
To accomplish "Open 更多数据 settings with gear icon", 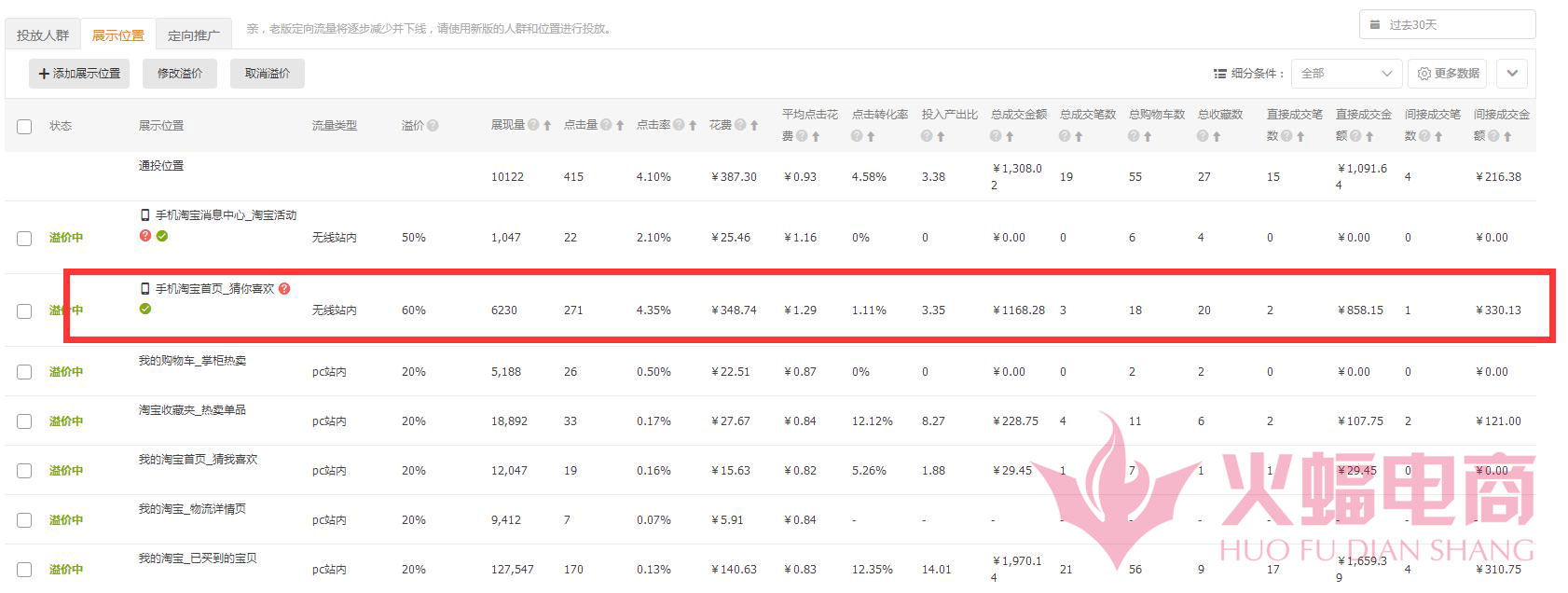I will (x=1448, y=74).
